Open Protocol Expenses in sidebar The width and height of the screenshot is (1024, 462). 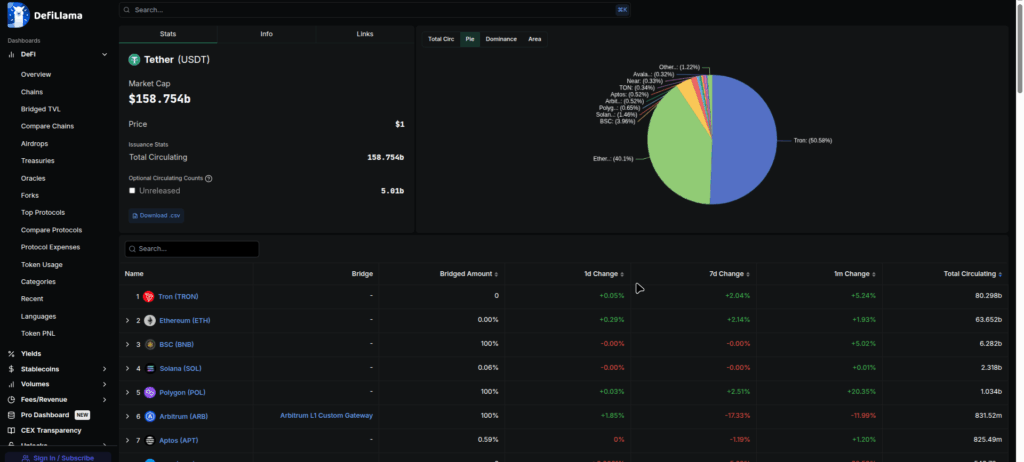(50, 247)
